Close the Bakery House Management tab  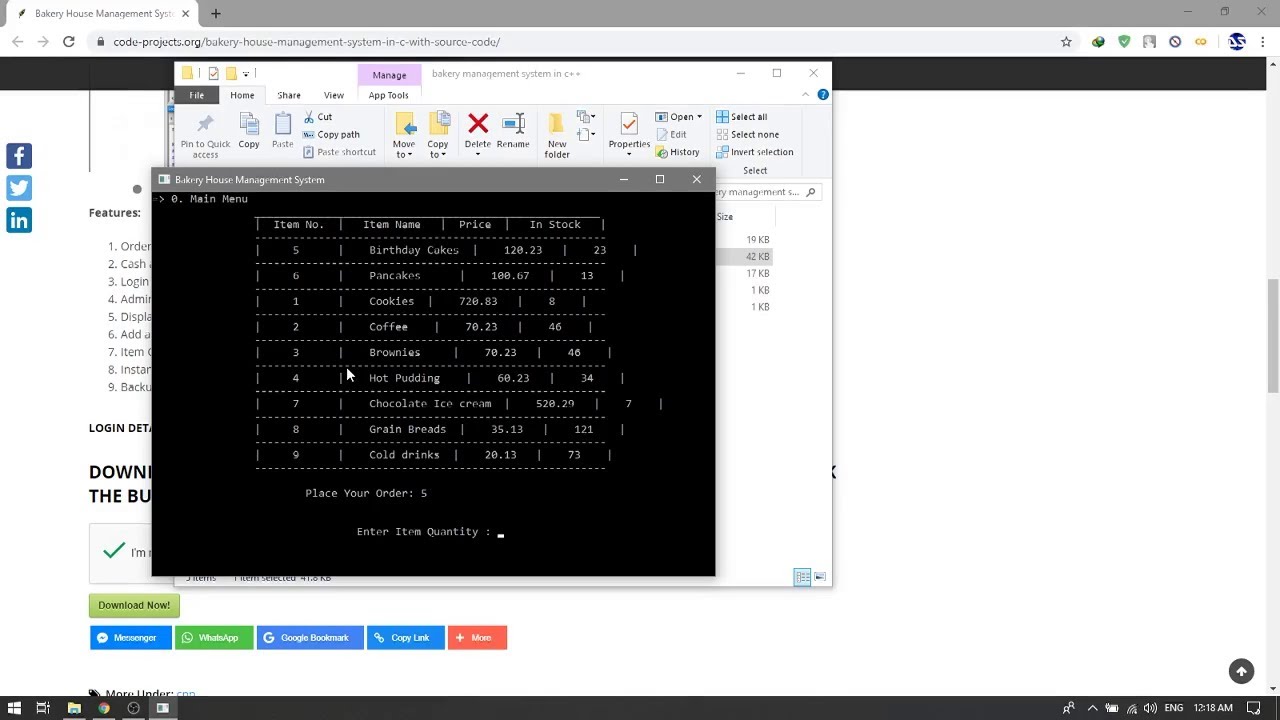click(x=185, y=14)
